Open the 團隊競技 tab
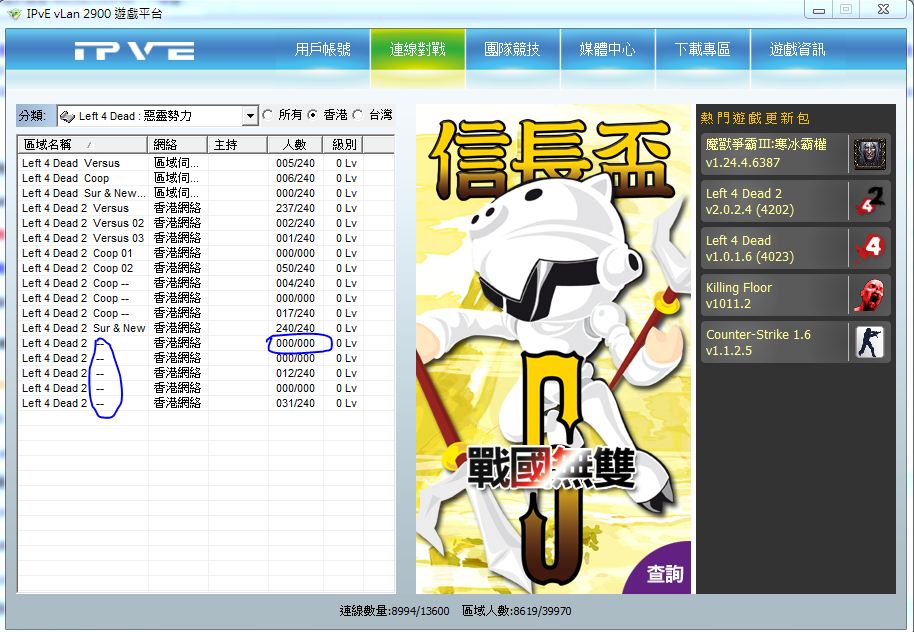Image resolution: width=914 pixels, height=632 pixels. point(512,50)
